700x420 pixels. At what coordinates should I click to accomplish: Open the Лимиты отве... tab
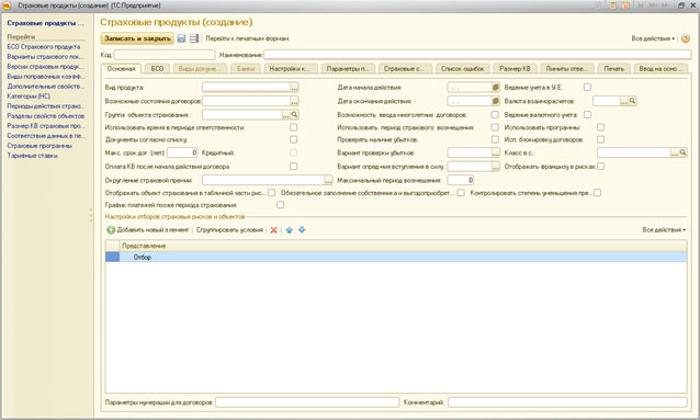[567, 69]
